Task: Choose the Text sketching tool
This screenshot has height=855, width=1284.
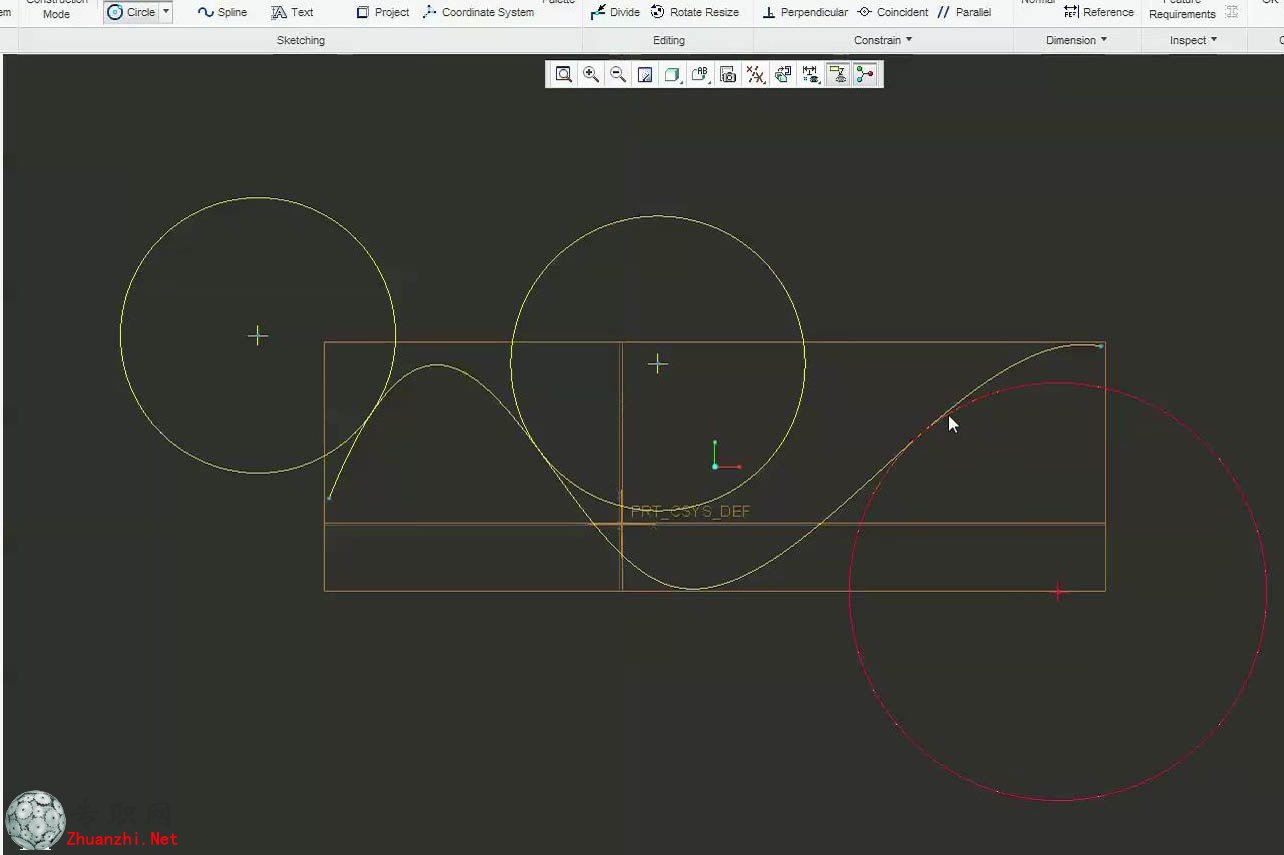Action: click(x=292, y=12)
